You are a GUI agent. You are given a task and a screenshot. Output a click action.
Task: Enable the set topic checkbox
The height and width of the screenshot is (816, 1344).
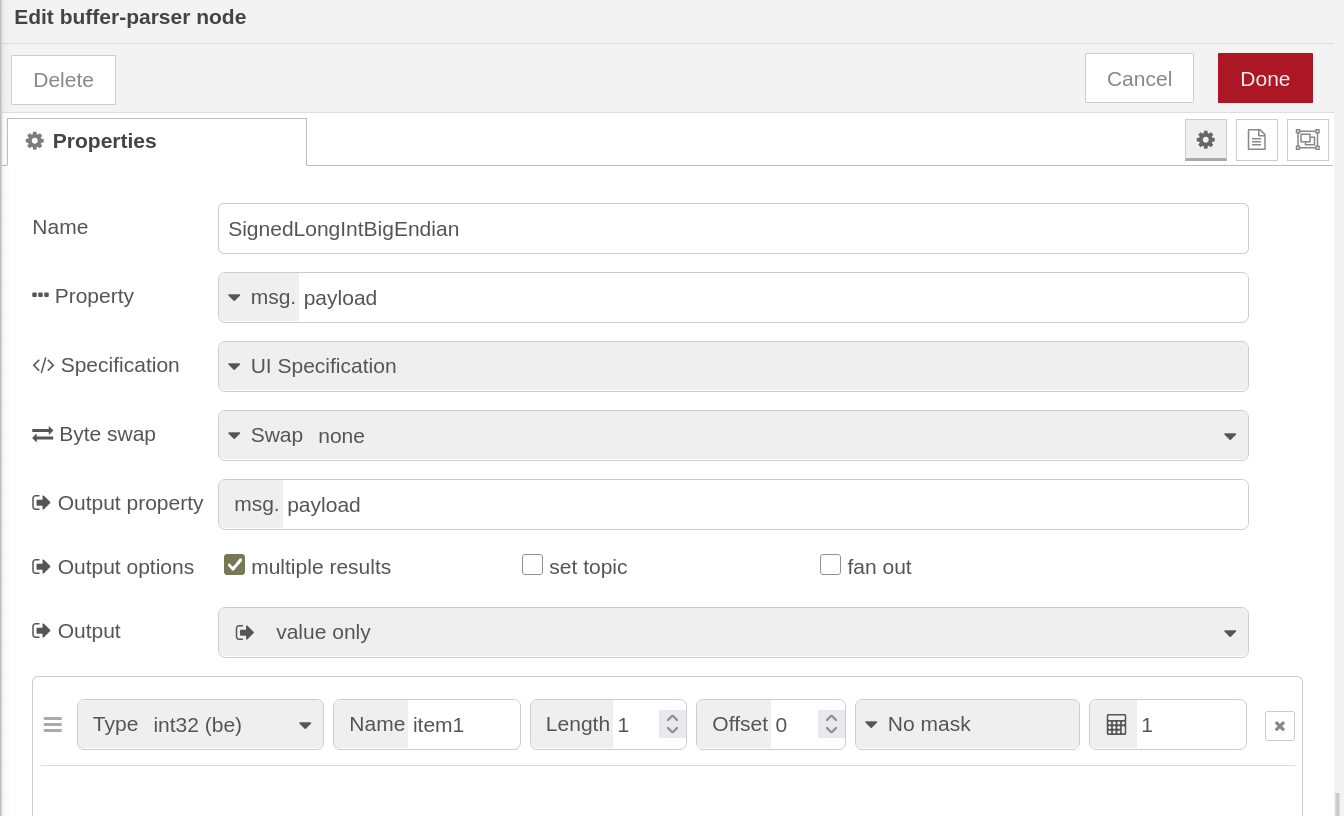click(532, 565)
